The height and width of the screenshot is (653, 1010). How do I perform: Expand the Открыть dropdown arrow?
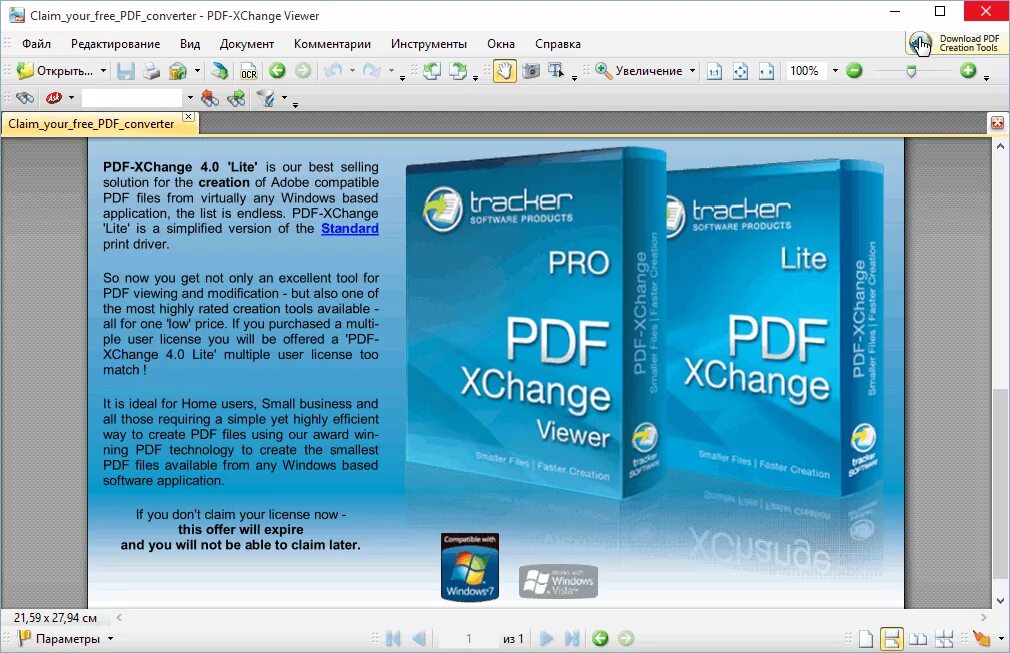[103, 71]
